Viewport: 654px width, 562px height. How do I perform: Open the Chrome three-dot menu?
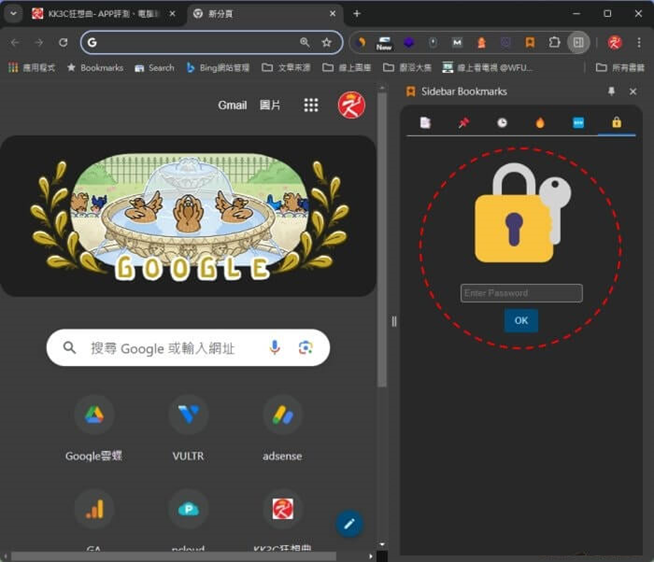tap(639, 42)
